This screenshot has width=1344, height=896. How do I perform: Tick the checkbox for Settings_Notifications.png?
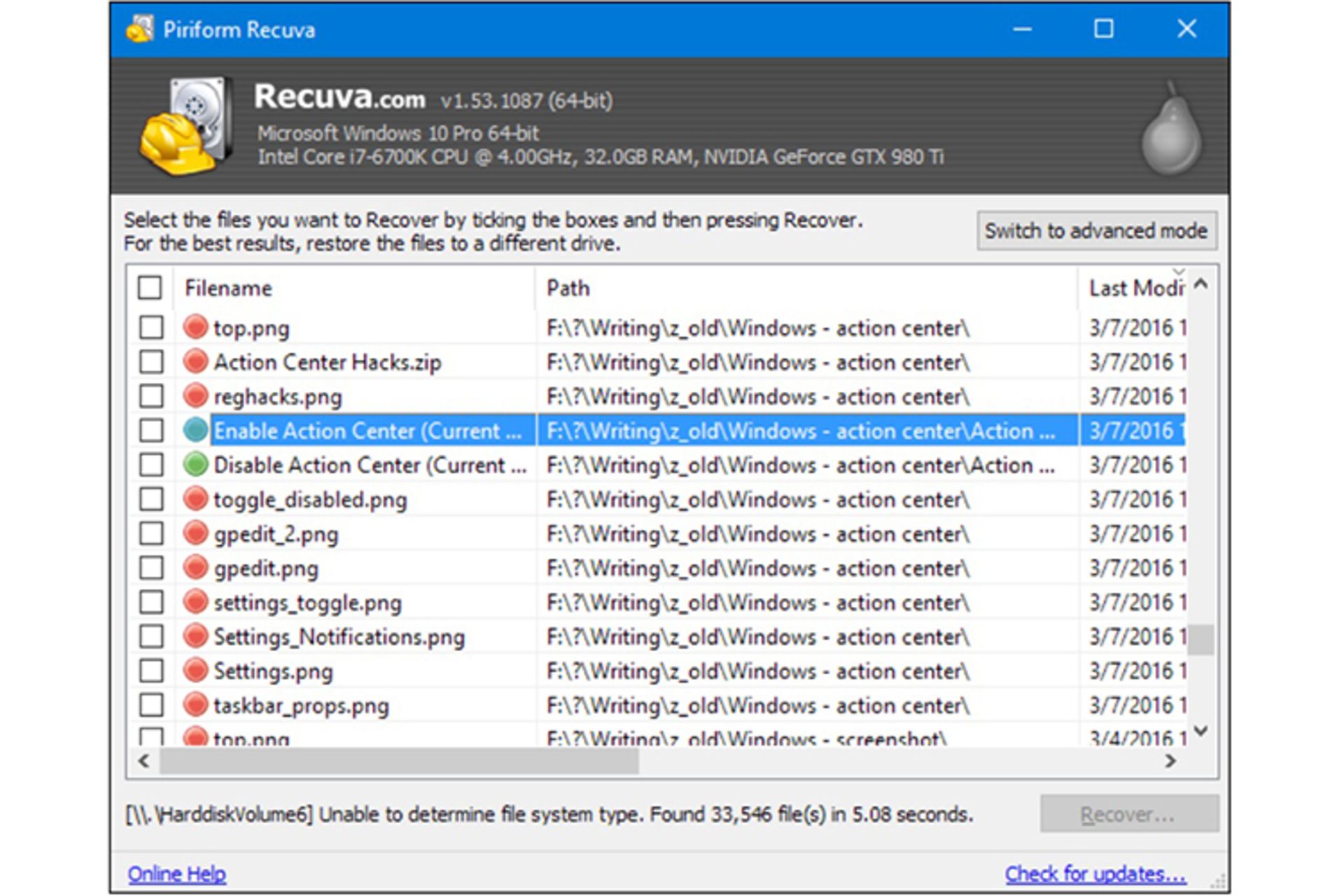[x=150, y=636]
